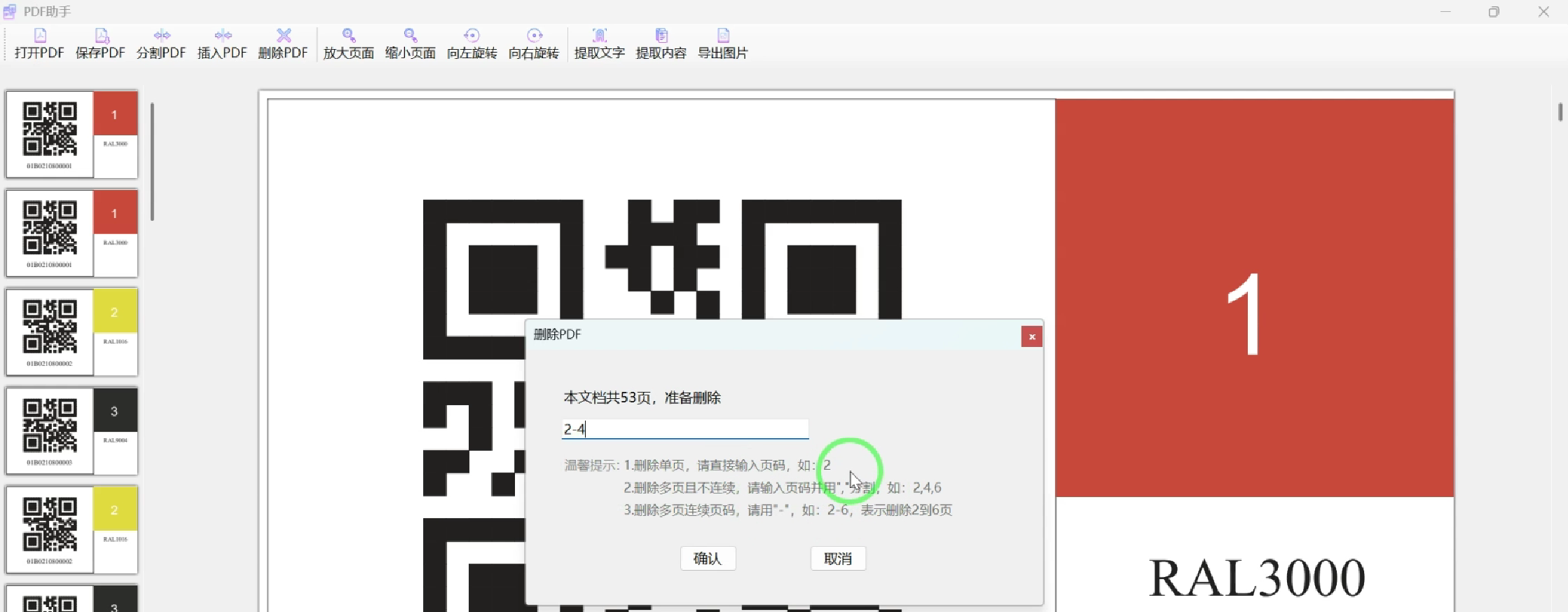Select the fifth thumbnail with yellow block 2

tap(71, 529)
